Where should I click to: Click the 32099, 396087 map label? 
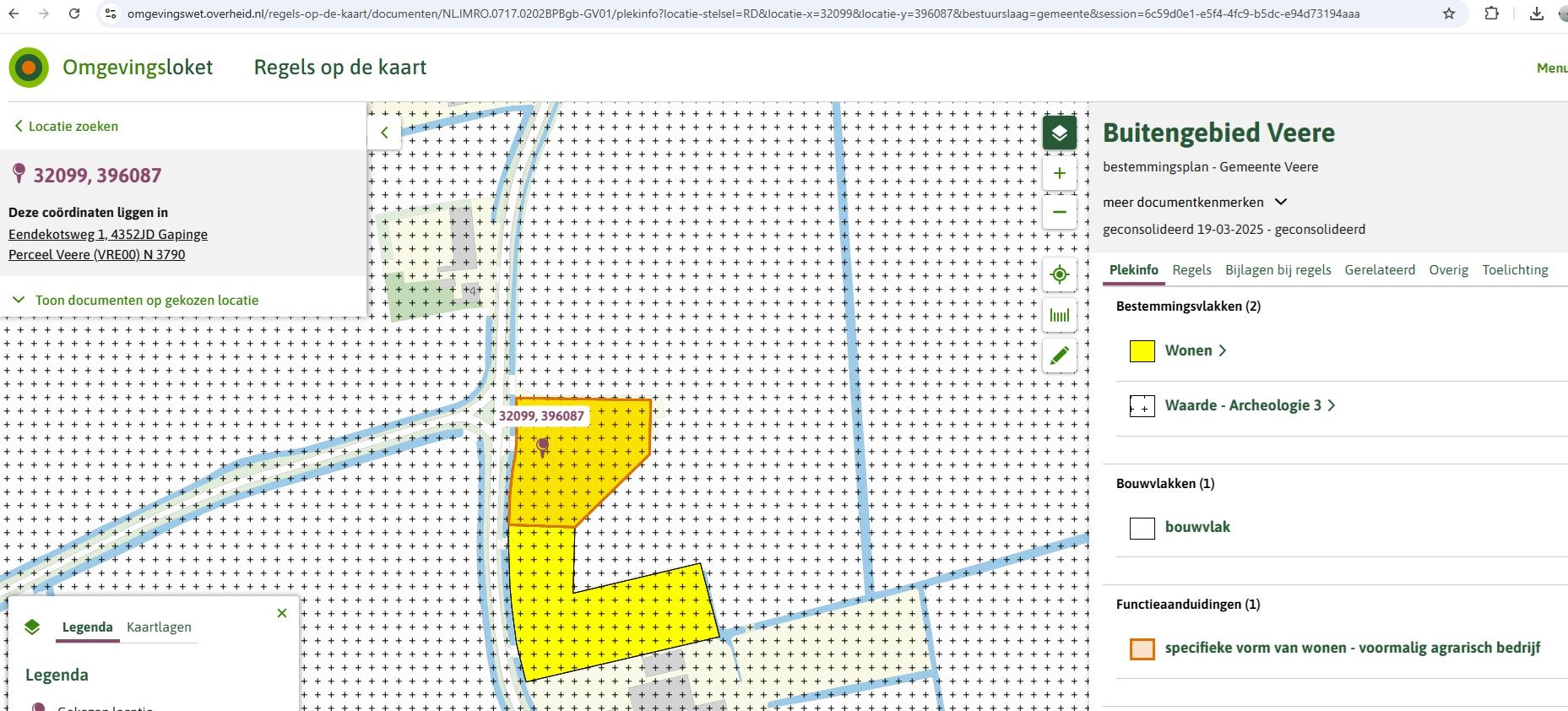point(541,415)
